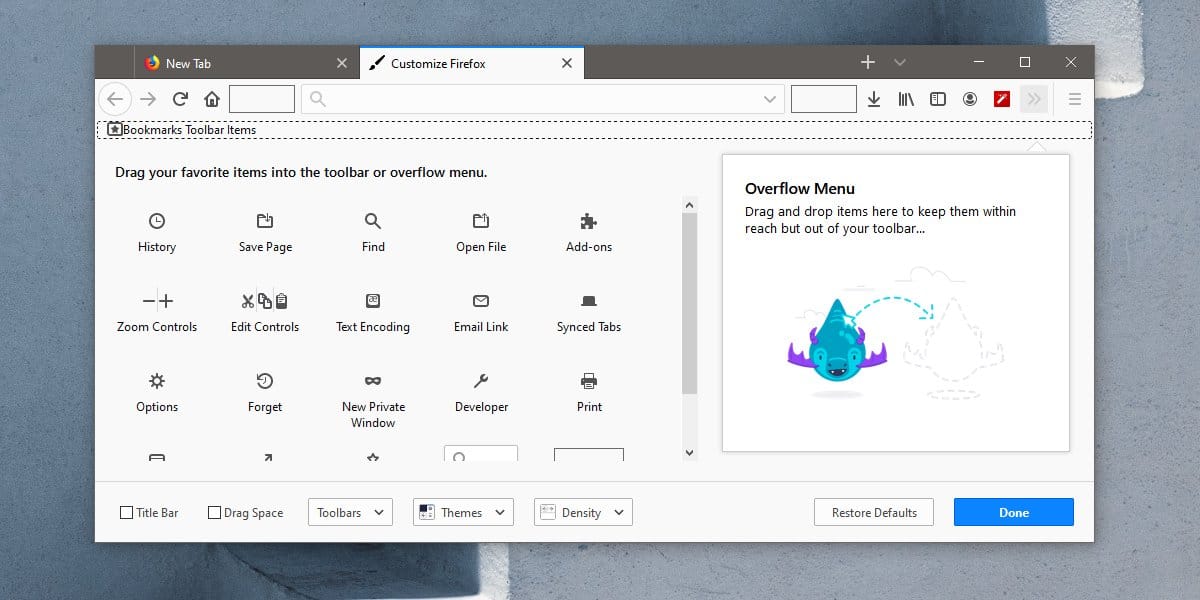Toggle the Drag Space checkbox

point(214,513)
